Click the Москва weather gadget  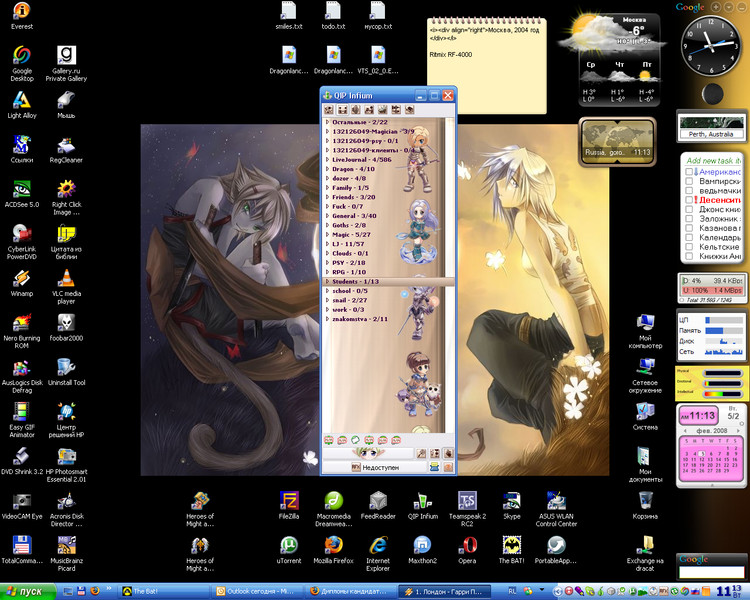(x=614, y=58)
